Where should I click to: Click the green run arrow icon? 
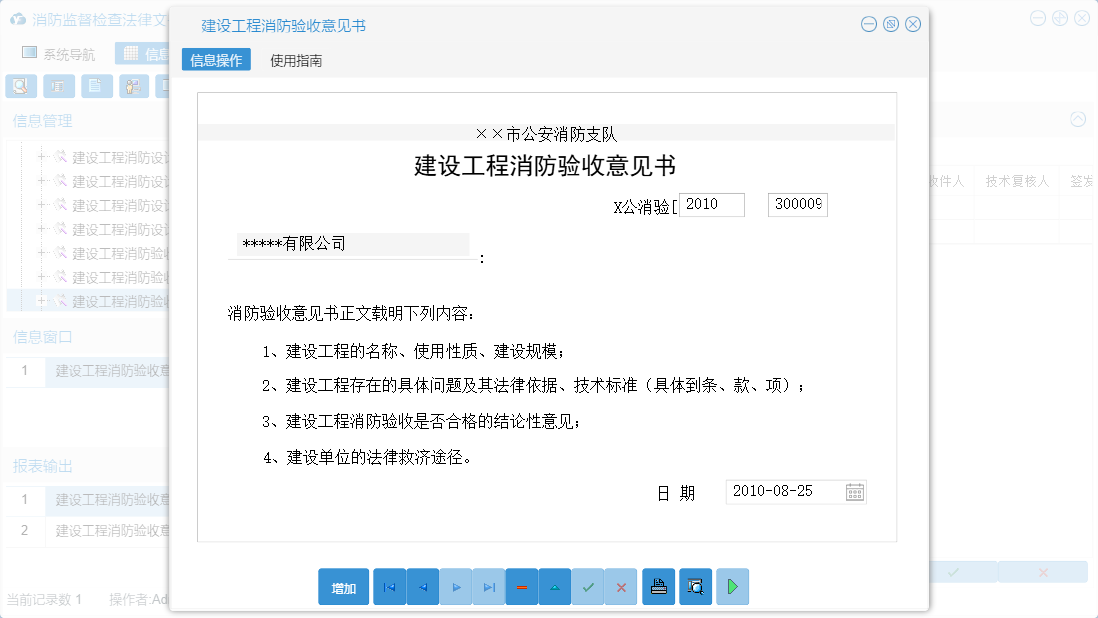732,587
